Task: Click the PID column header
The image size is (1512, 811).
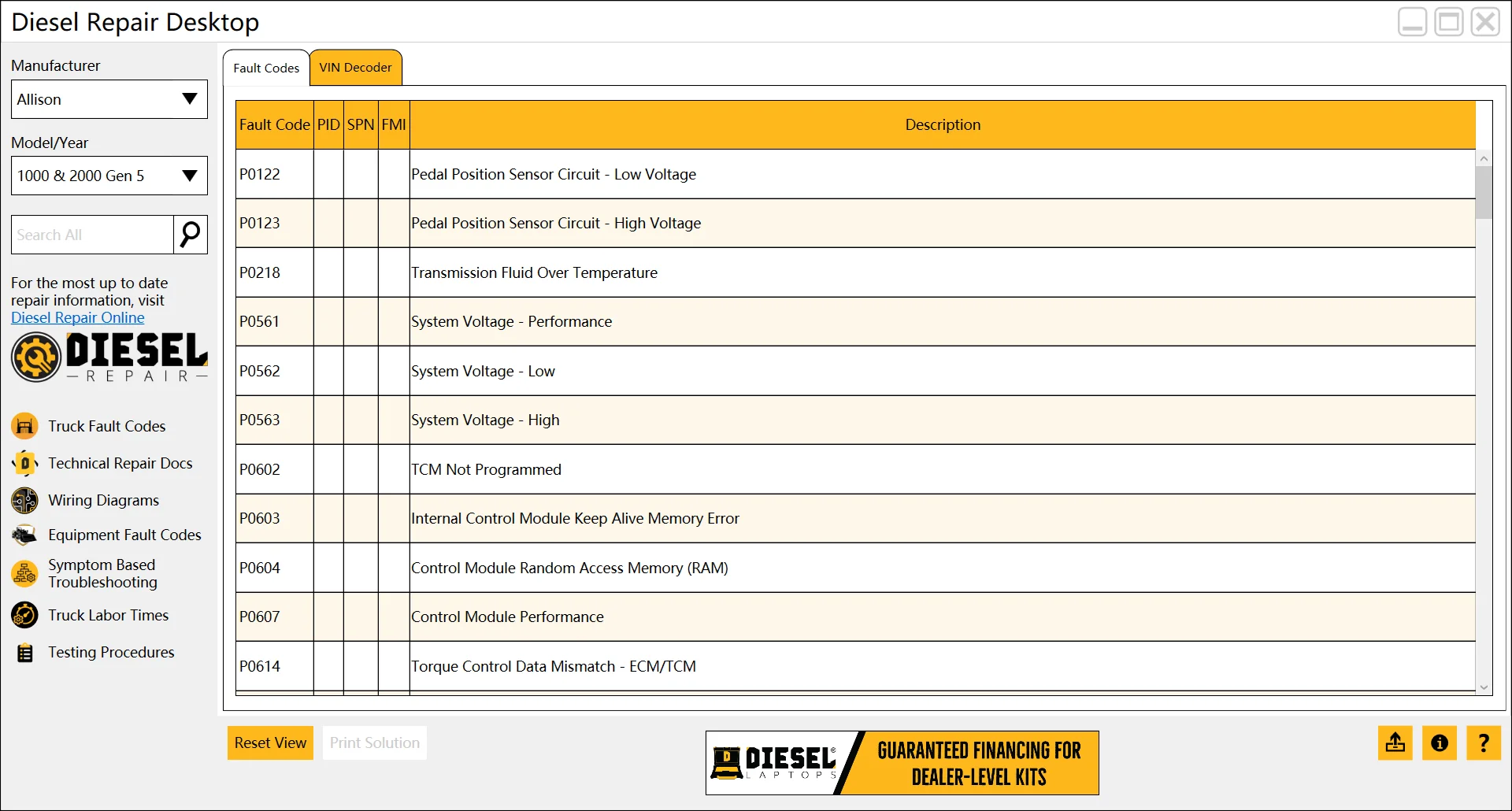Action: 328,124
